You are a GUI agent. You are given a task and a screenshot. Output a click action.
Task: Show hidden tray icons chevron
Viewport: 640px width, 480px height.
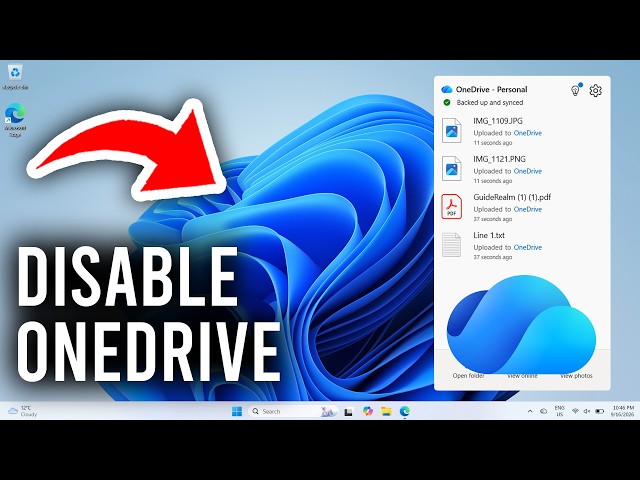pos(530,411)
